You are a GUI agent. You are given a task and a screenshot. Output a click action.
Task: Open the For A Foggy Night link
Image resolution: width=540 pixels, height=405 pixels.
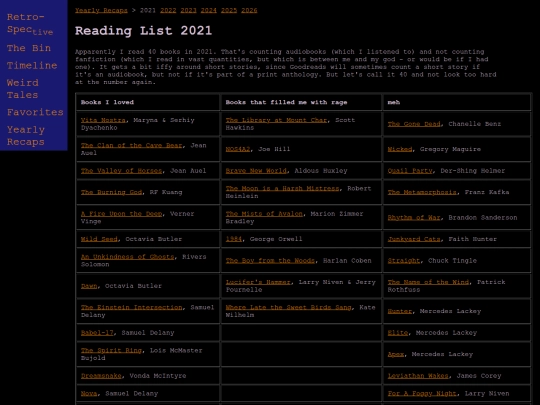pyautogui.click(x=422, y=394)
